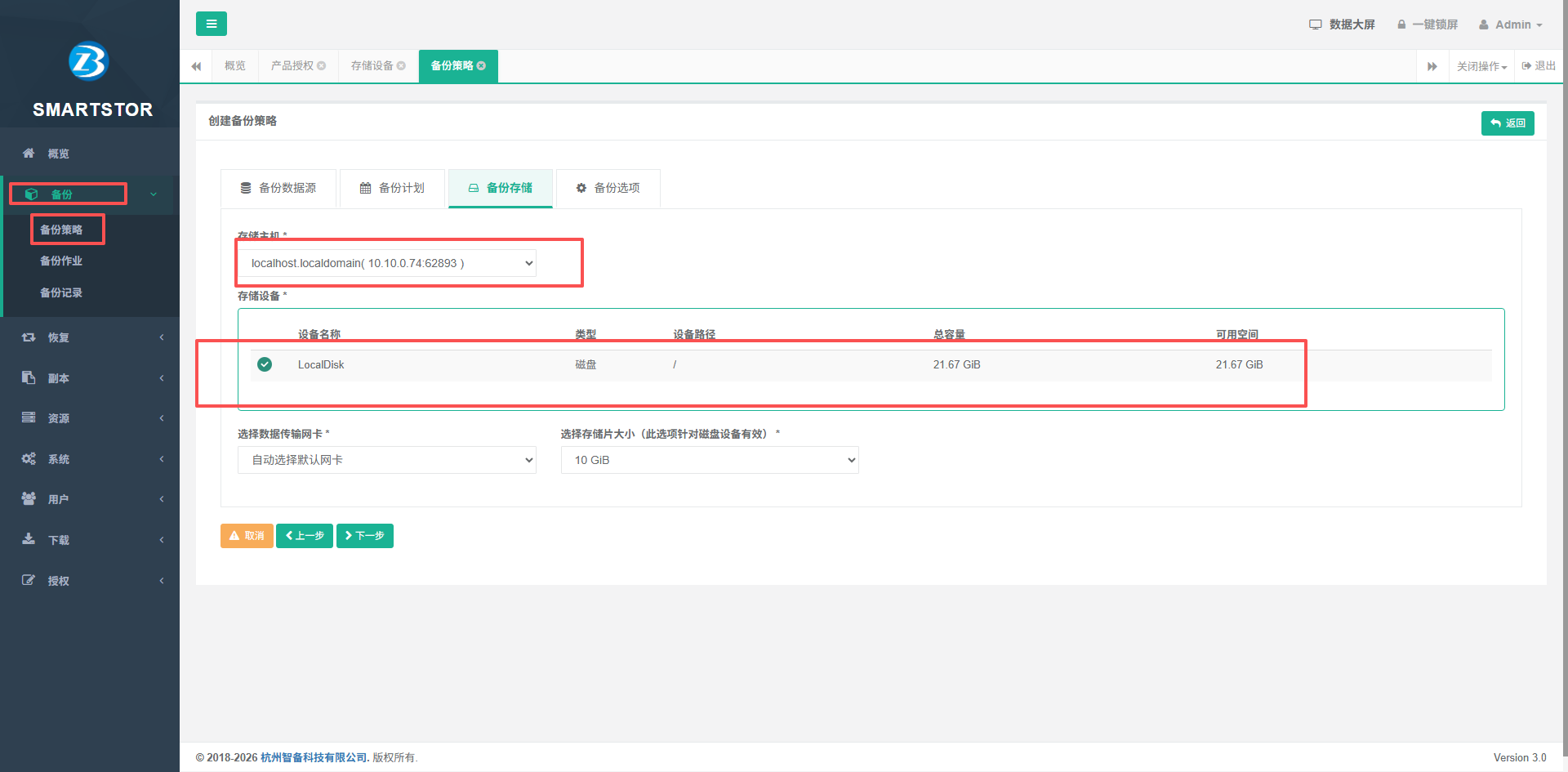Click the users group icon beside 用户
The image size is (1568, 772).
pos(29,498)
